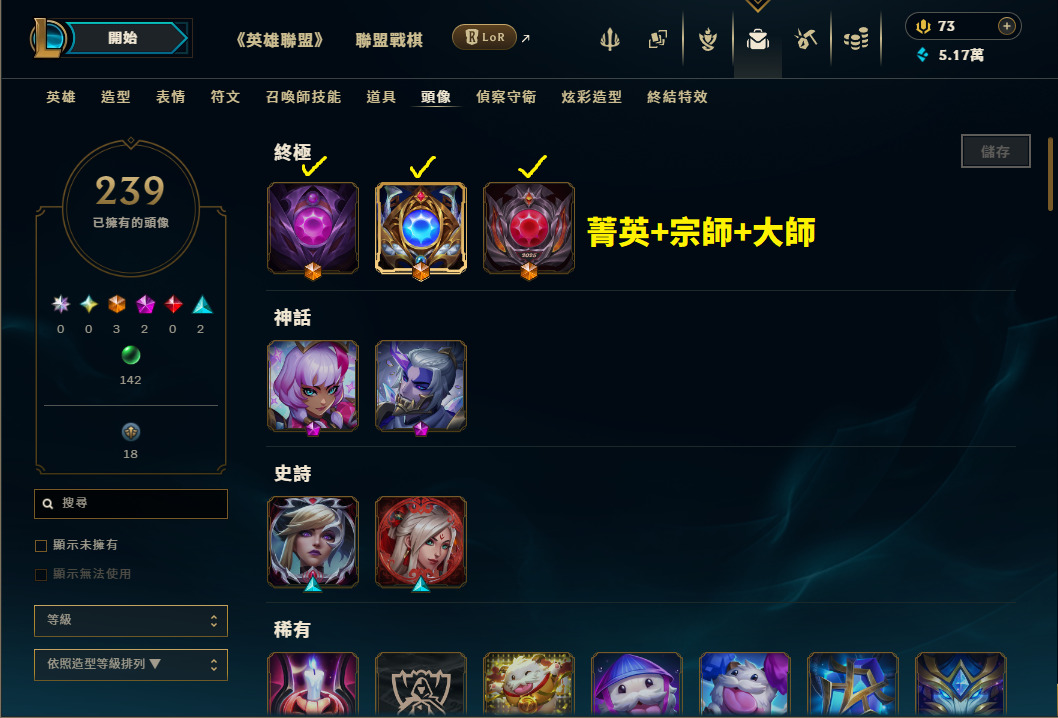The height and width of the screenshot is (718, 1058).
Task: Open the LoR external link
Action: [491, 38]
